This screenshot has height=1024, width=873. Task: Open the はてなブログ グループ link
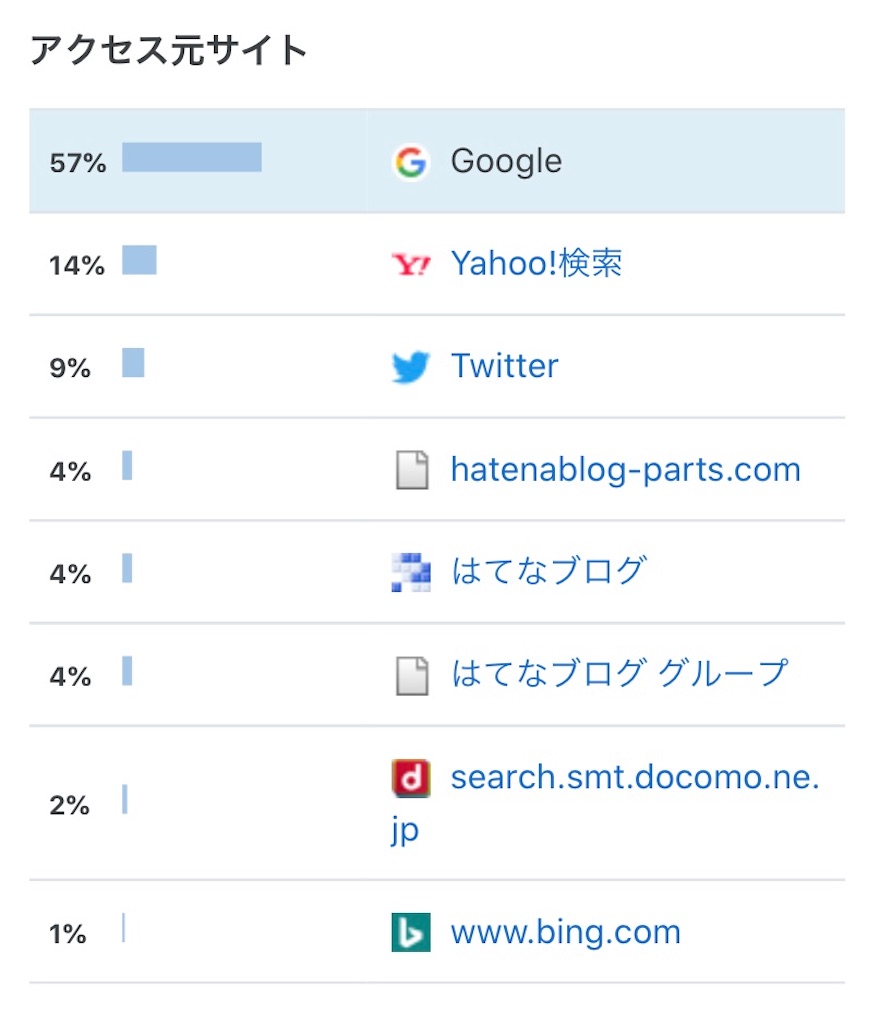(620, 673)
